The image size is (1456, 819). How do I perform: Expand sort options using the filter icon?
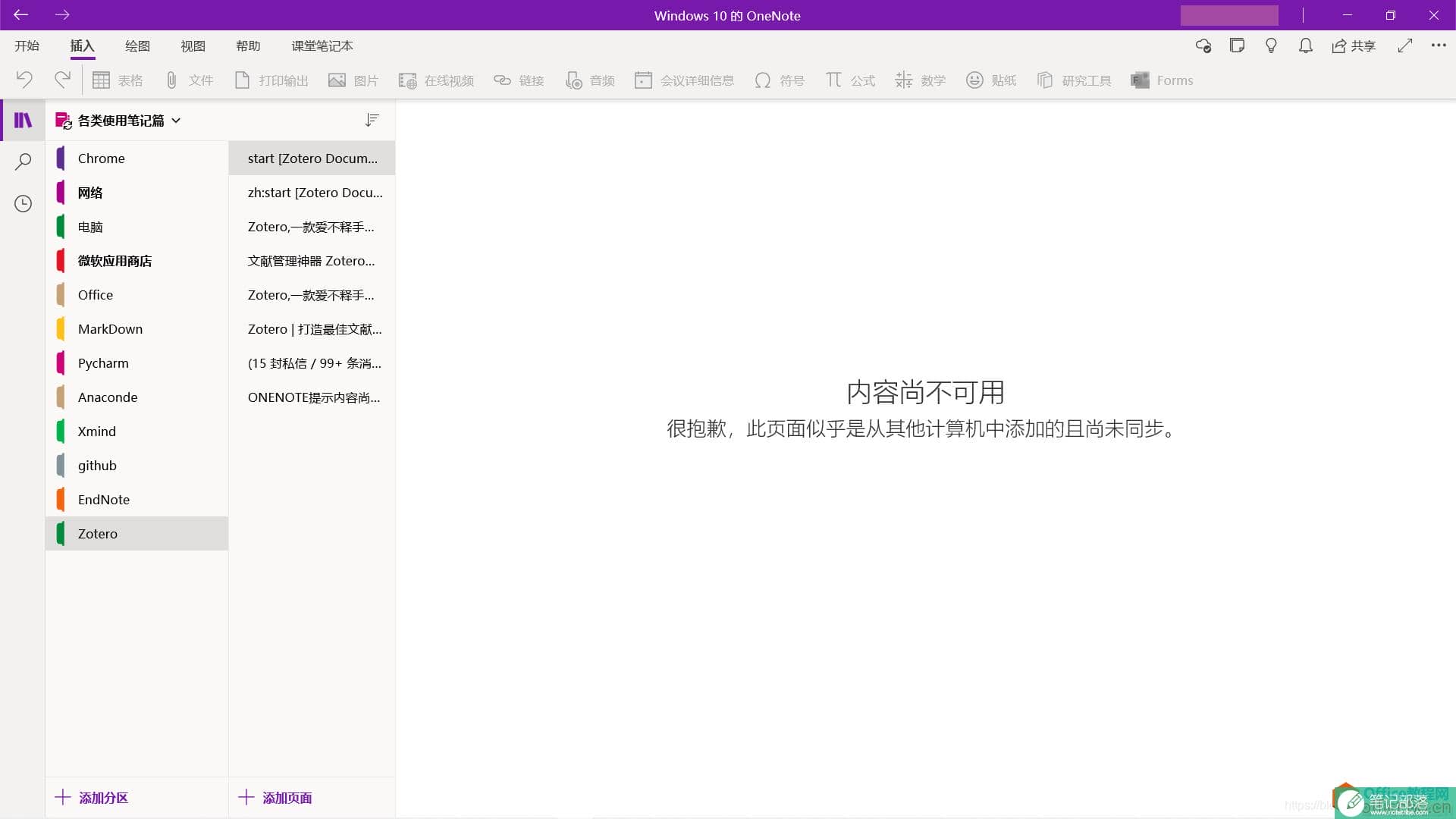point(372,119)
